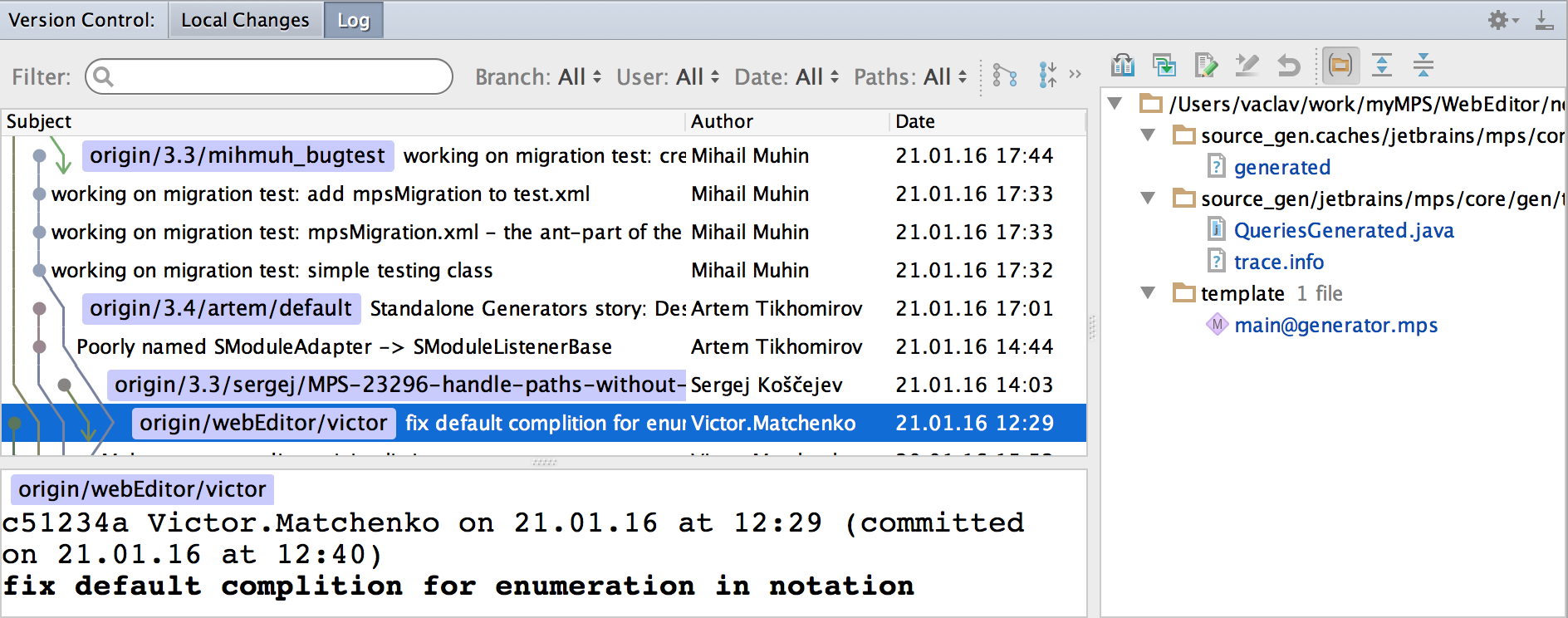
Task: Click the Get from repository icon
Action: [1164, 65]
